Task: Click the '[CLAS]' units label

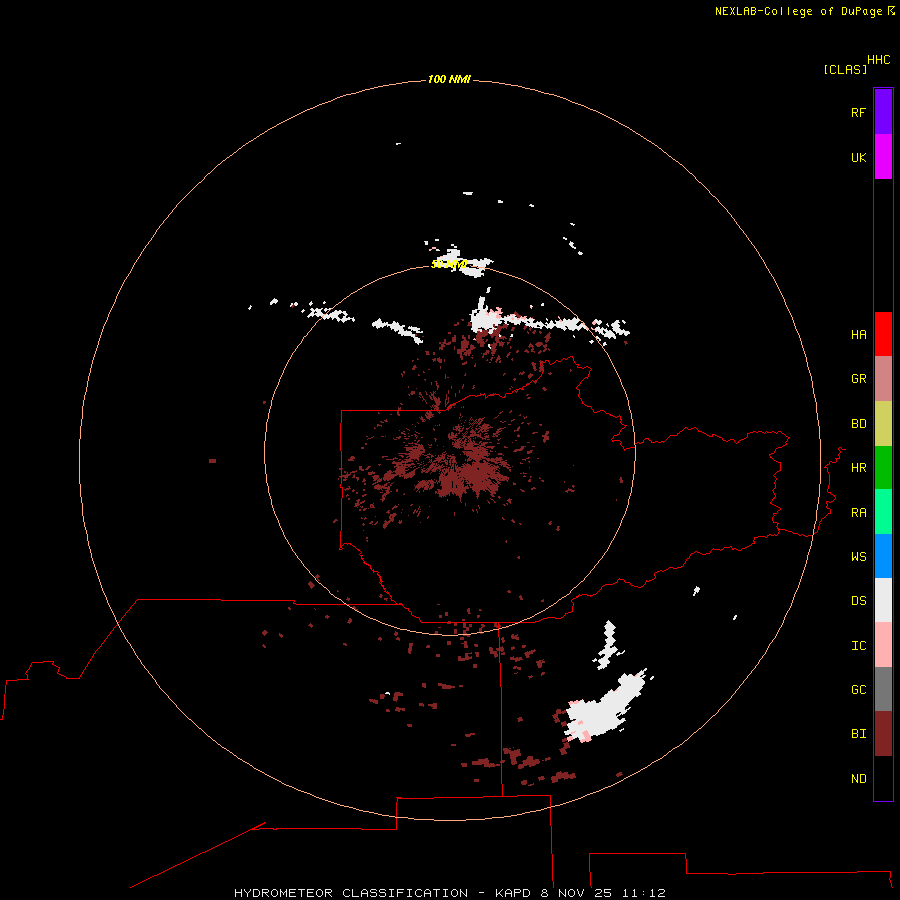Action: 845,70
